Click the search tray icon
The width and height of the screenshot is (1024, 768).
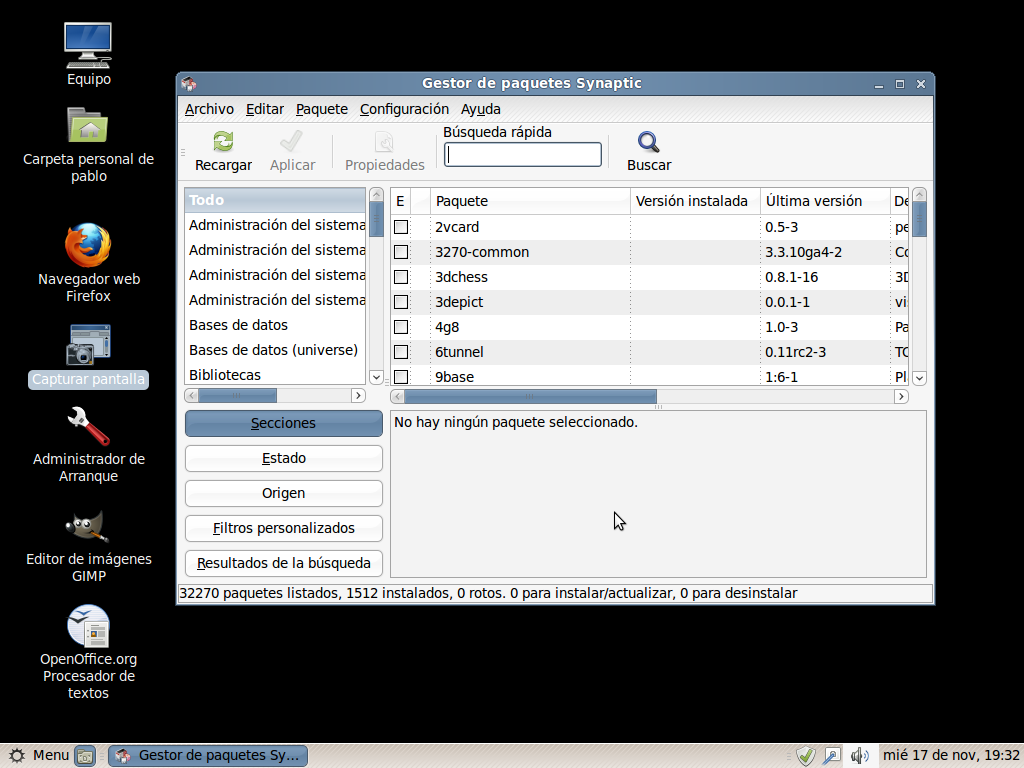pos(832,756)
